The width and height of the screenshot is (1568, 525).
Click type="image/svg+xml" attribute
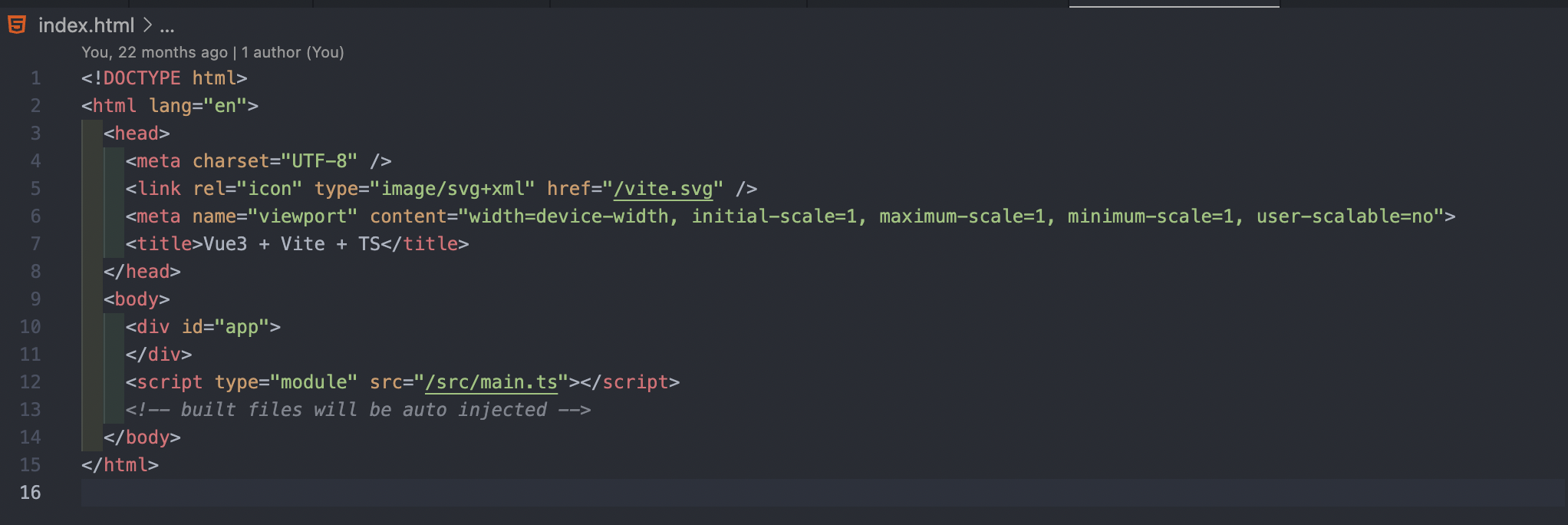click(x=424, y=189)
